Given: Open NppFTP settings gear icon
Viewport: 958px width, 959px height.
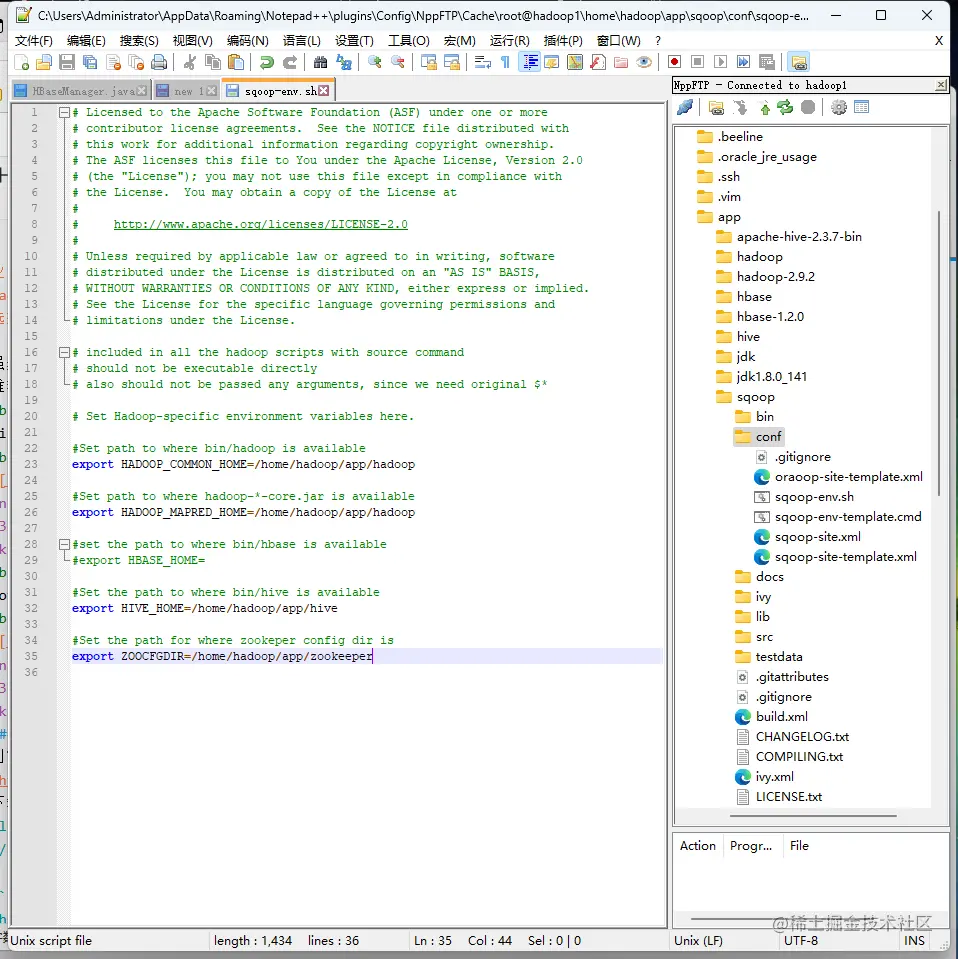Looking at the screenshot, I should [839, 108].
